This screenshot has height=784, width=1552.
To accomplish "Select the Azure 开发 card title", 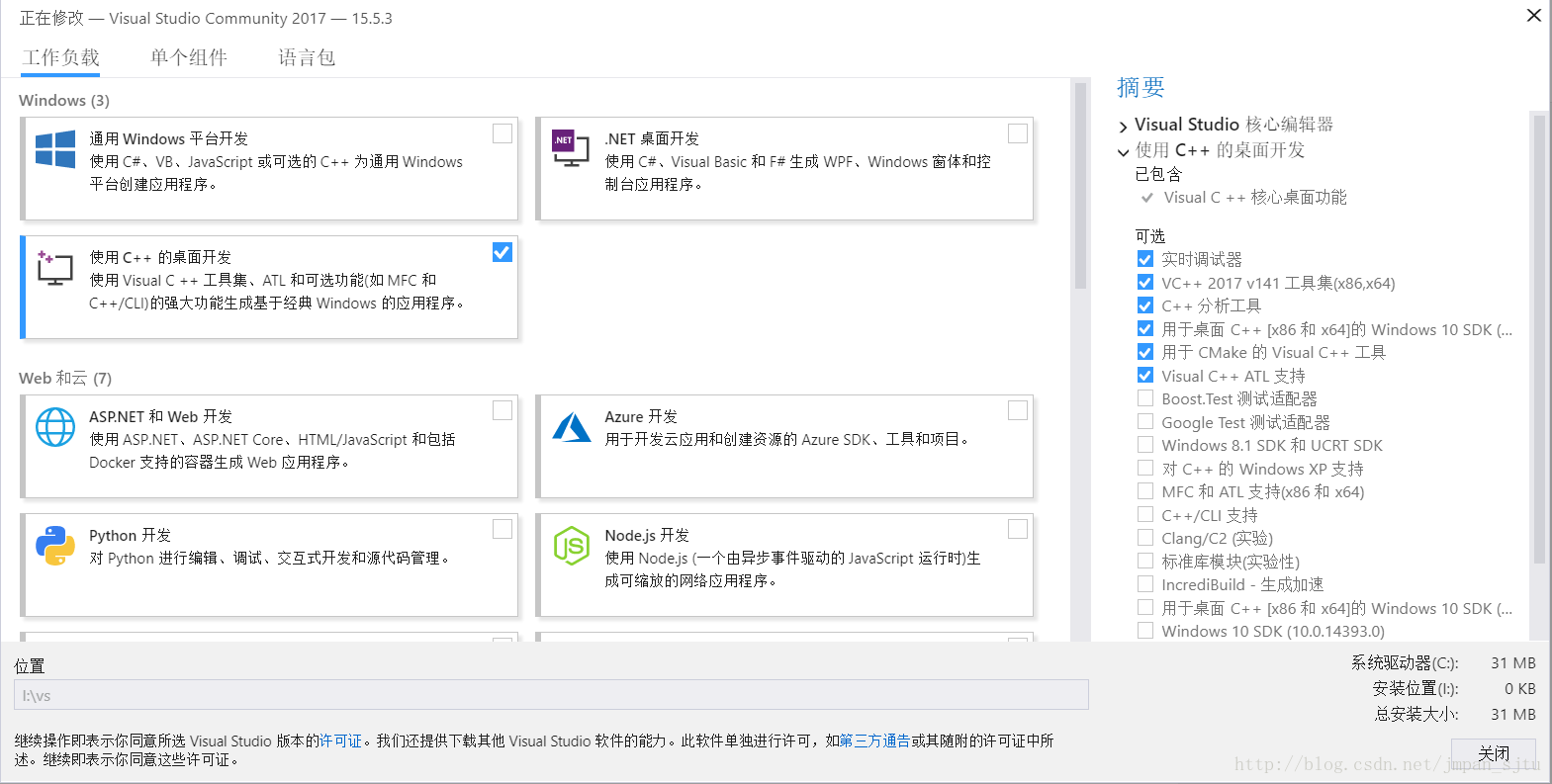I will (x=641, y=416).
